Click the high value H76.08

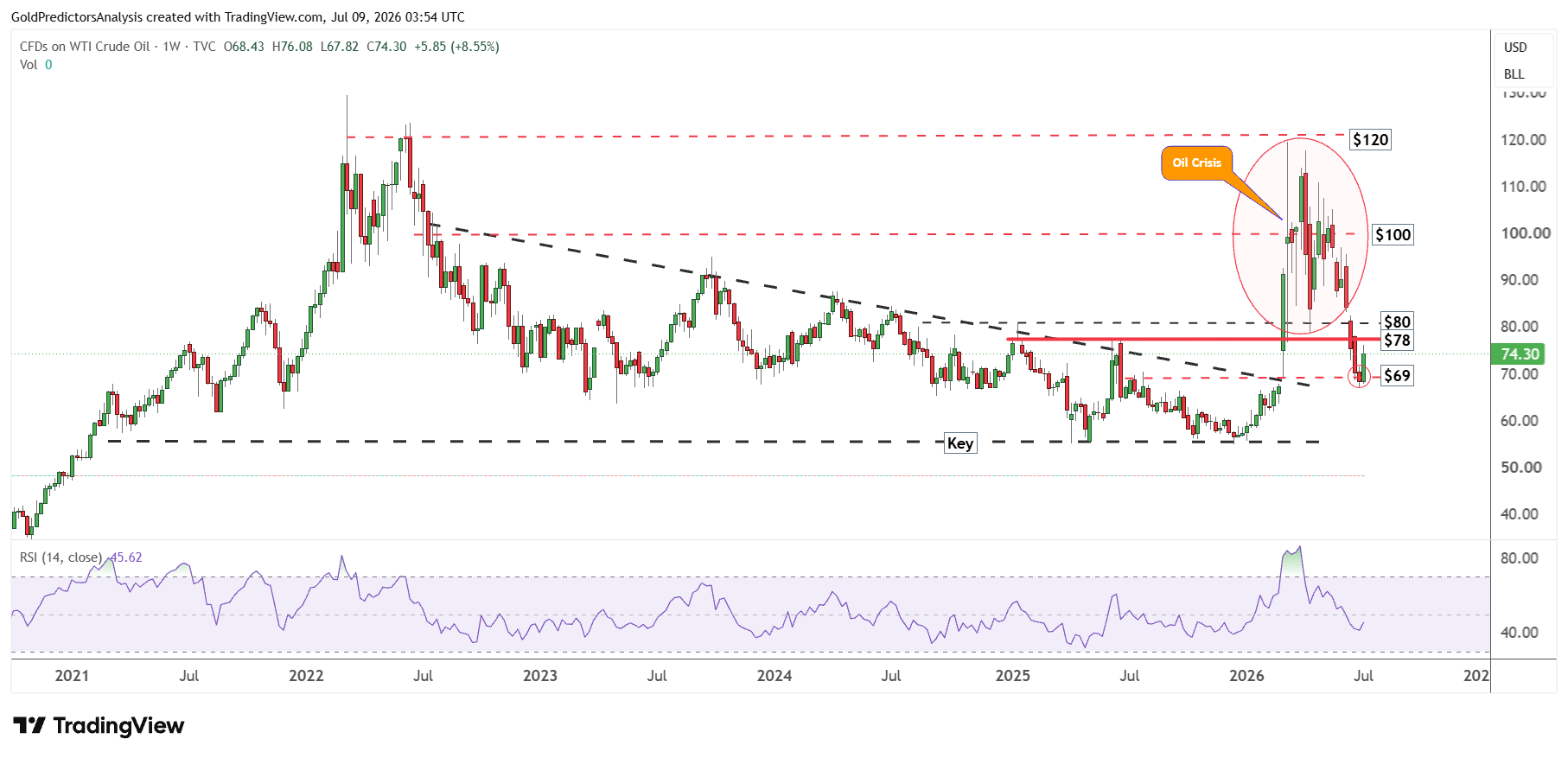pos(292,47)
